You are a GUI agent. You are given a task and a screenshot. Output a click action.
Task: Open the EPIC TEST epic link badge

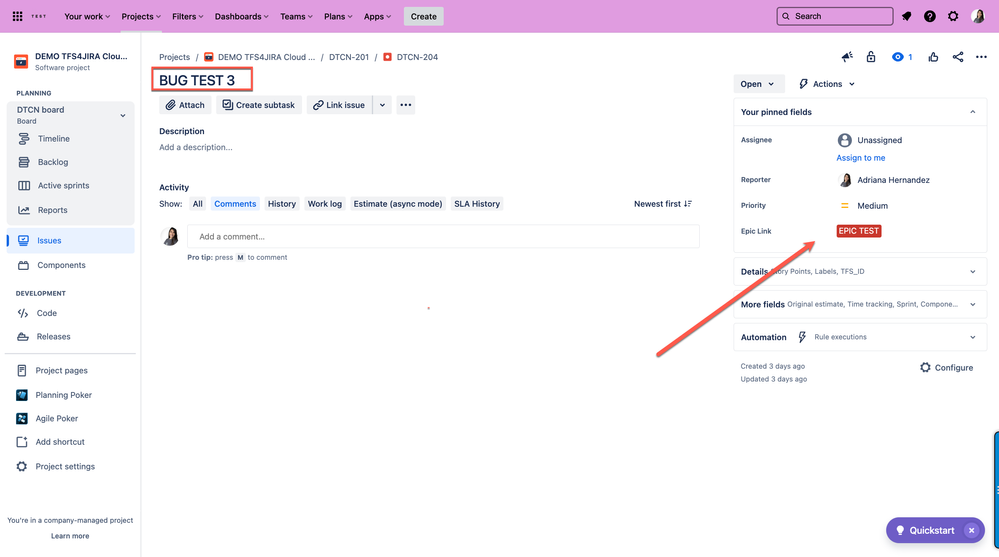[859, 231]
